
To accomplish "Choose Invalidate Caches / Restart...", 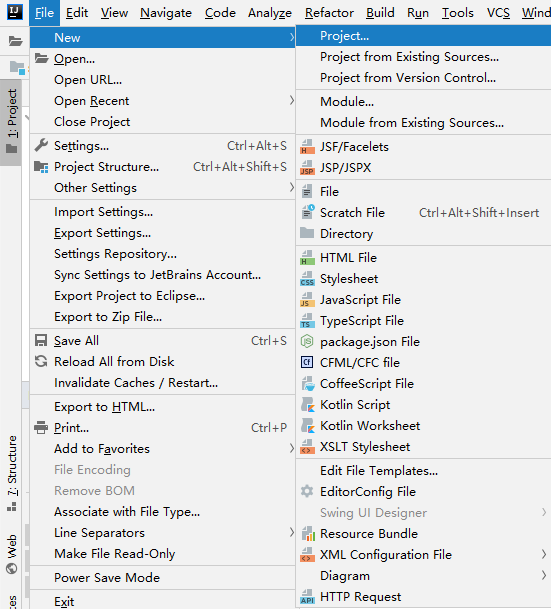I will point(162,383).
